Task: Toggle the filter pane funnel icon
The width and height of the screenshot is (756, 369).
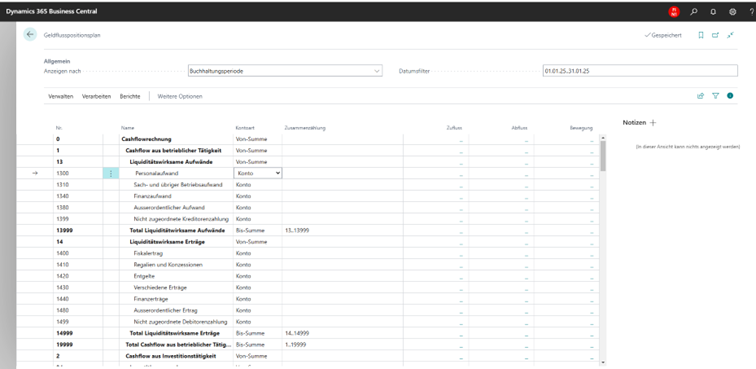Action: click(x=716, y=96)
